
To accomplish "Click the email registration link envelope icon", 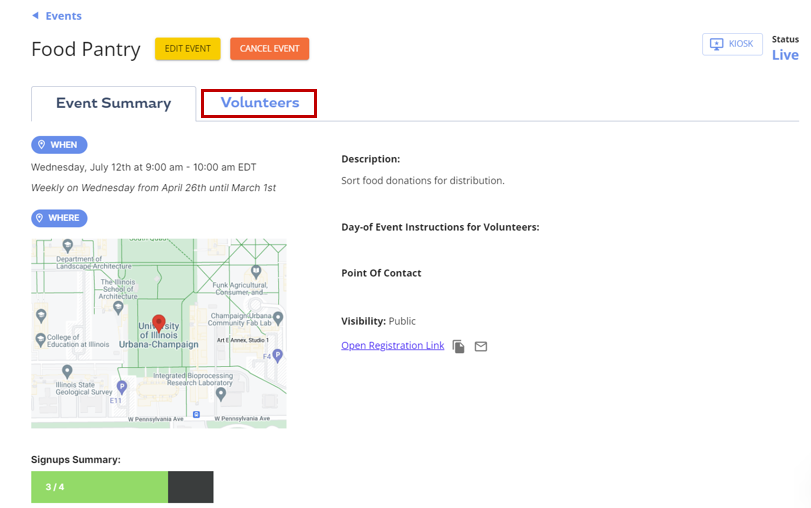I will (481, 347).
